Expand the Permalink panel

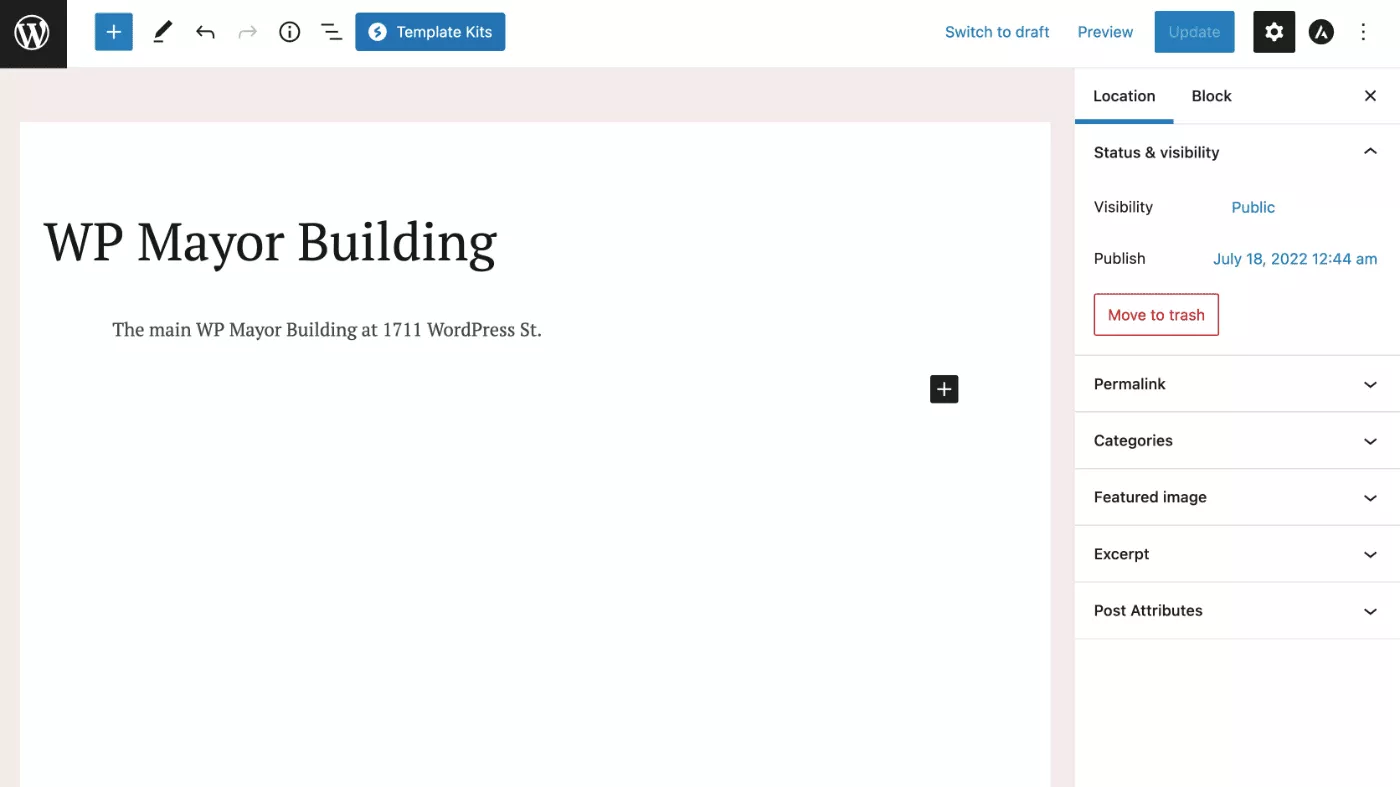[1237, 384]
